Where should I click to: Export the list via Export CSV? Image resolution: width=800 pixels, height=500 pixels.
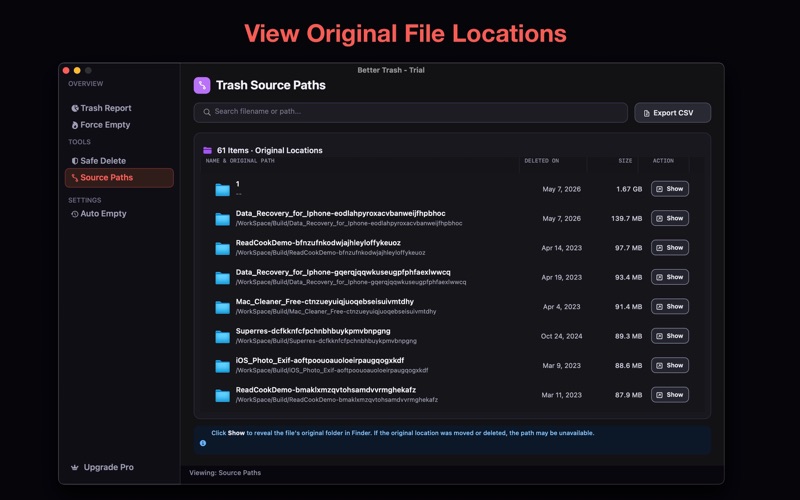[x=672, y=113]
